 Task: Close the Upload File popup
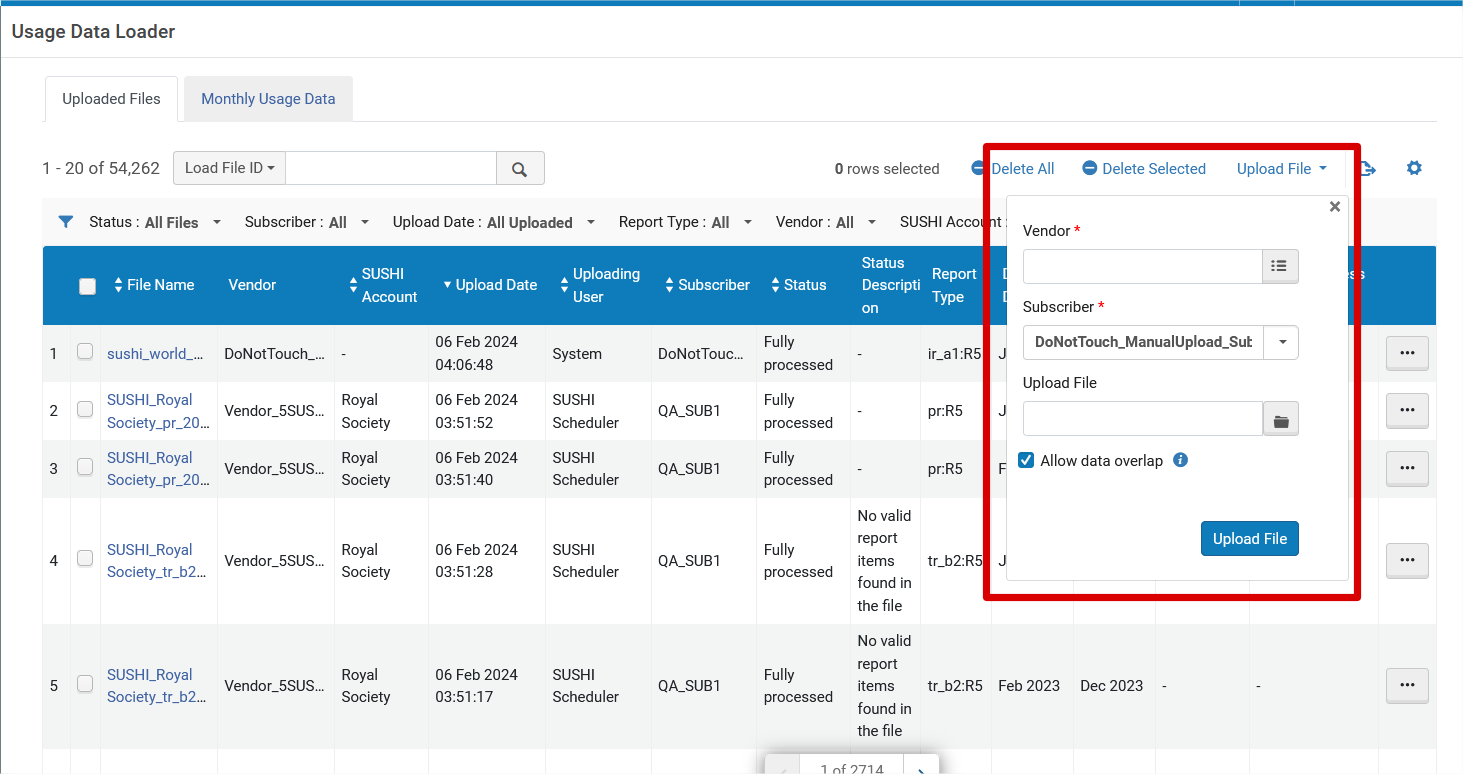1335,207
